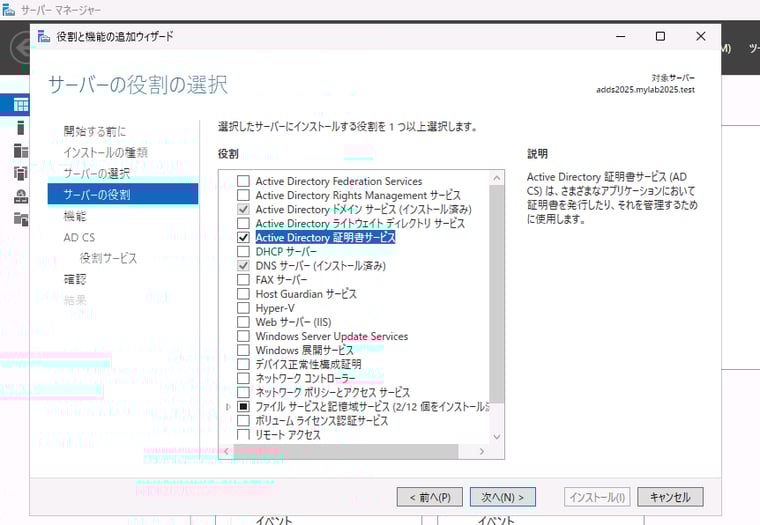
Task: Click roles list scroll right arrow
Action: point(481,451)
